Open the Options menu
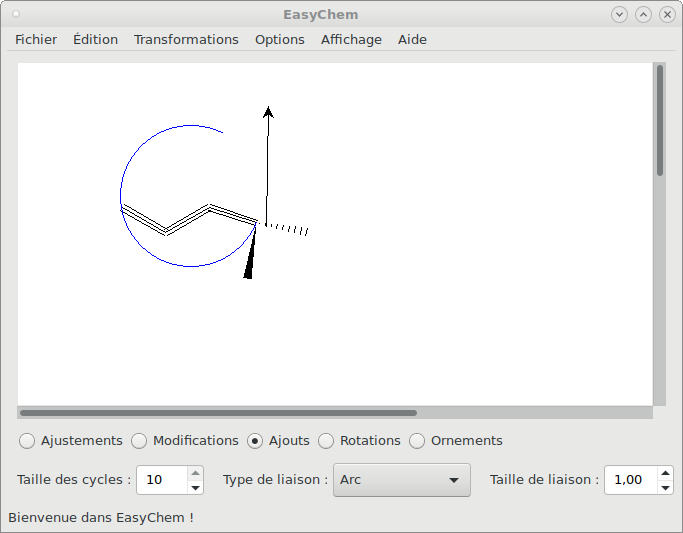Viewport: 683px width, 533px height. pyautogui.click(x=280, y=40)
